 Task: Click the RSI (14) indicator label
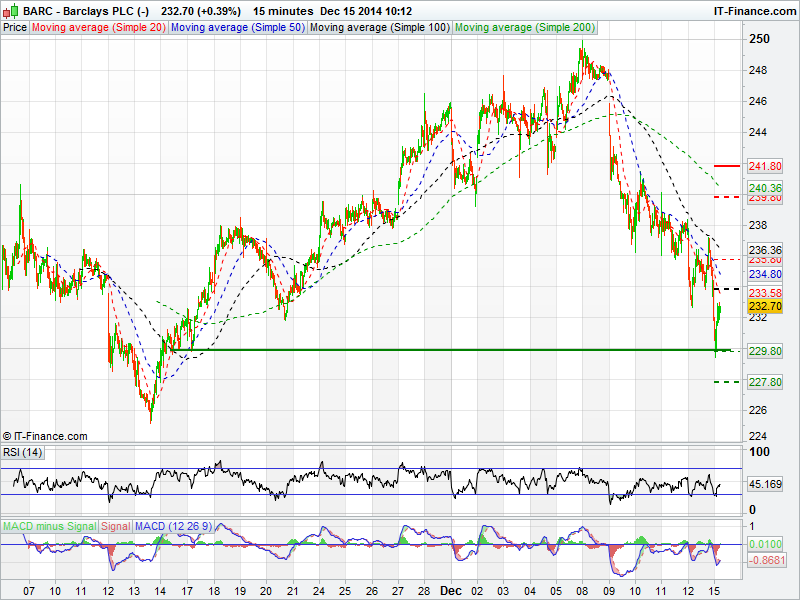[x=23, y=453]
